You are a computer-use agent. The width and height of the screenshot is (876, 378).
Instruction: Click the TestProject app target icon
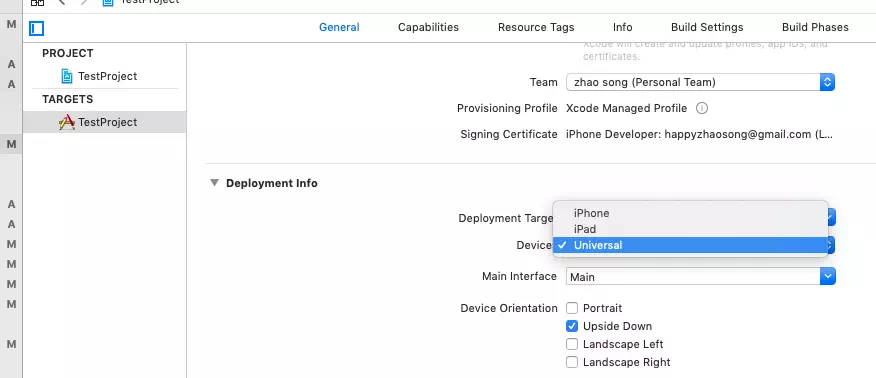coord(67,122)
